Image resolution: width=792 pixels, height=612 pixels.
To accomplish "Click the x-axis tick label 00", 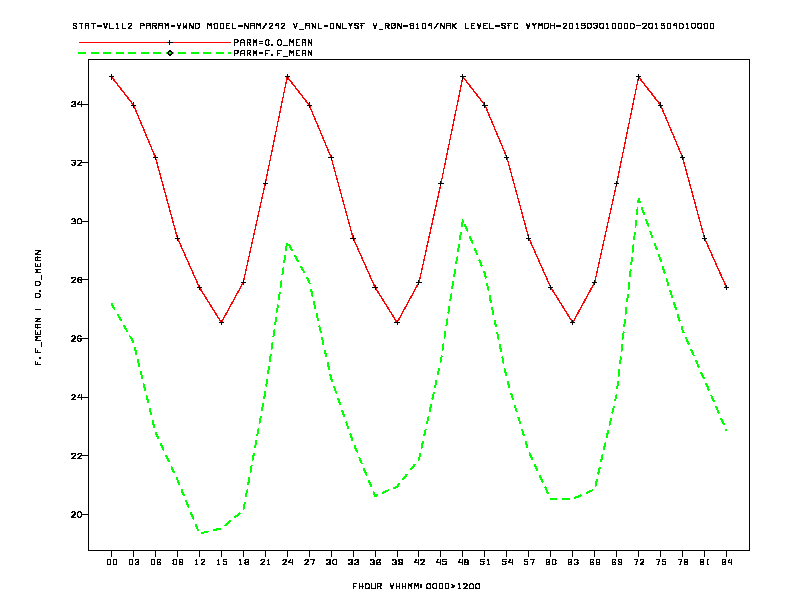I will (x=112, y=562).
